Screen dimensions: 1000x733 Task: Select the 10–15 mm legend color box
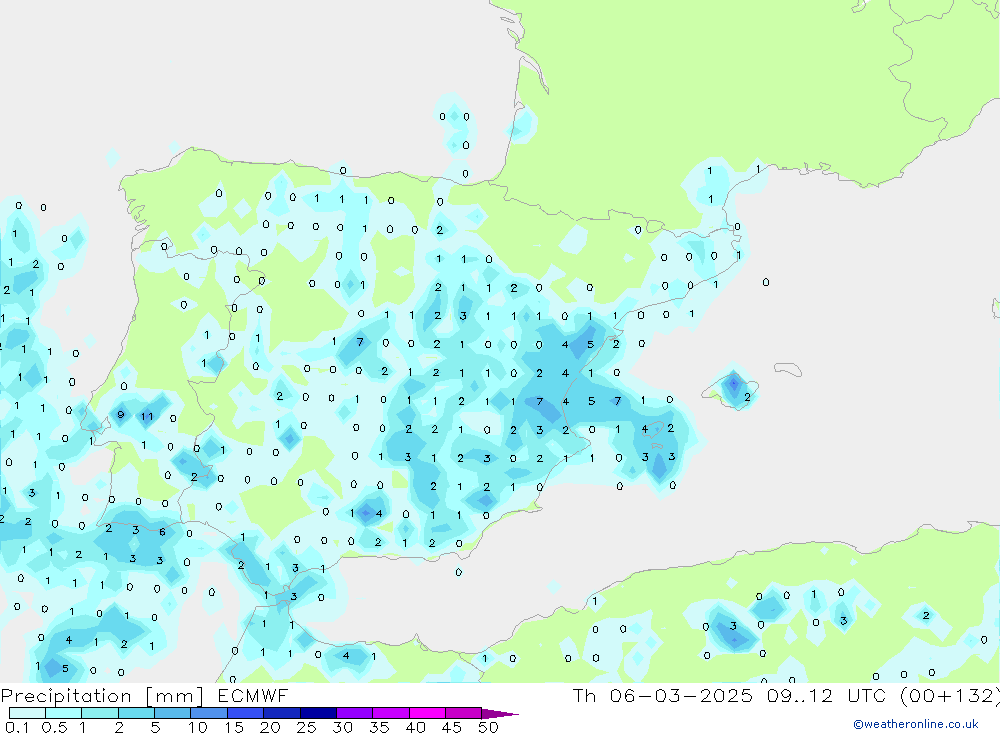click(x=209, y=713)
